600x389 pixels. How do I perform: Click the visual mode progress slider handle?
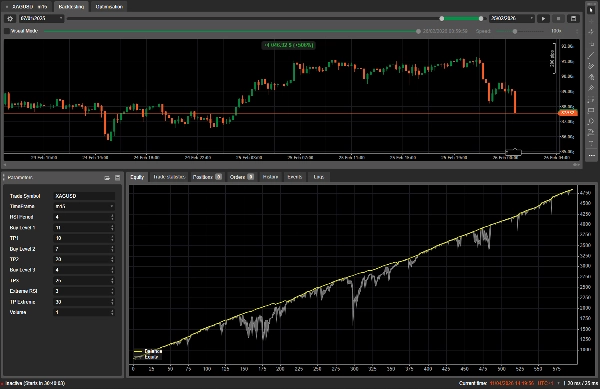click(x=418, y=31)
